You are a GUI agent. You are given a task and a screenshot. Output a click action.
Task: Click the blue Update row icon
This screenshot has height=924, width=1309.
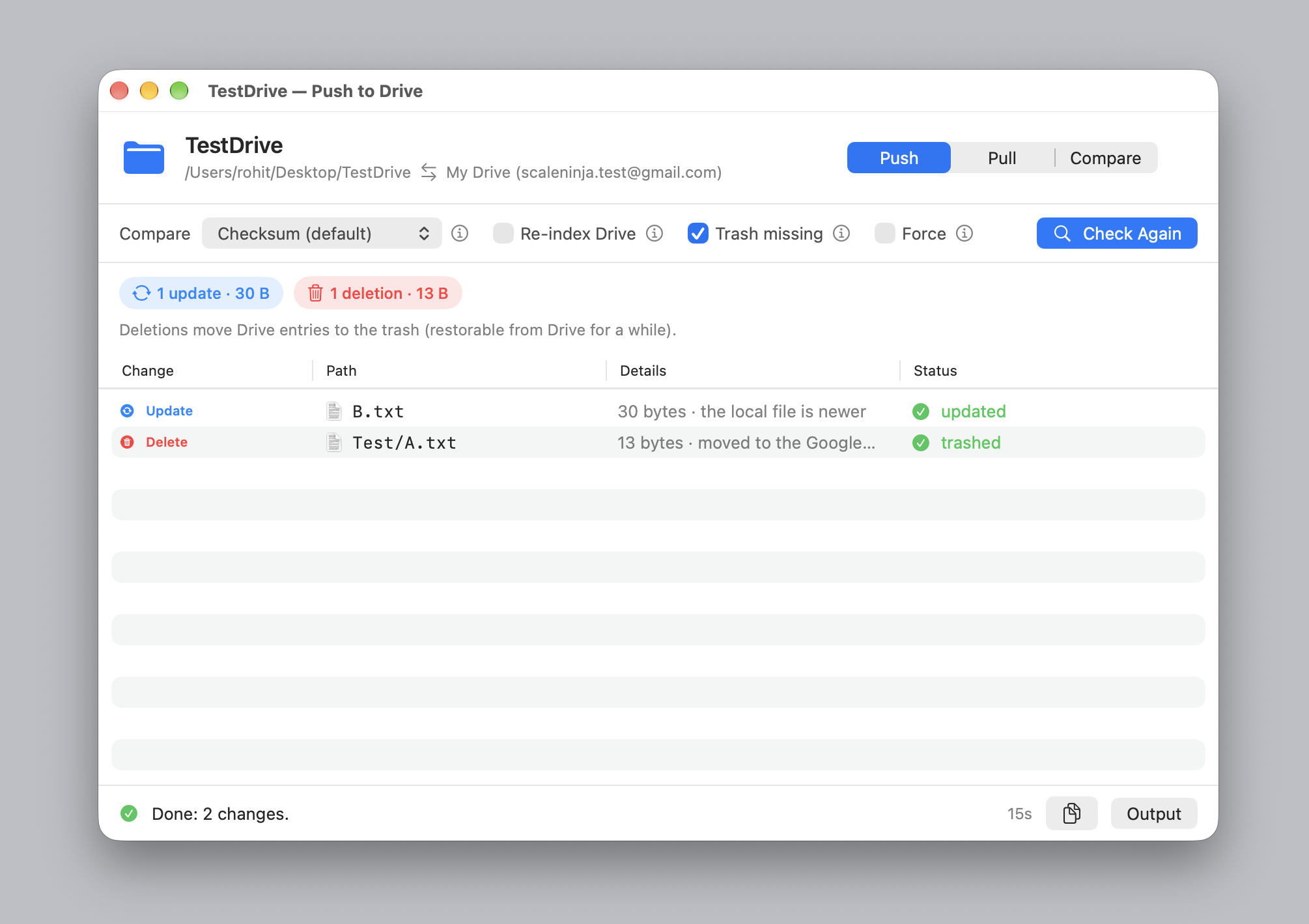128,411
